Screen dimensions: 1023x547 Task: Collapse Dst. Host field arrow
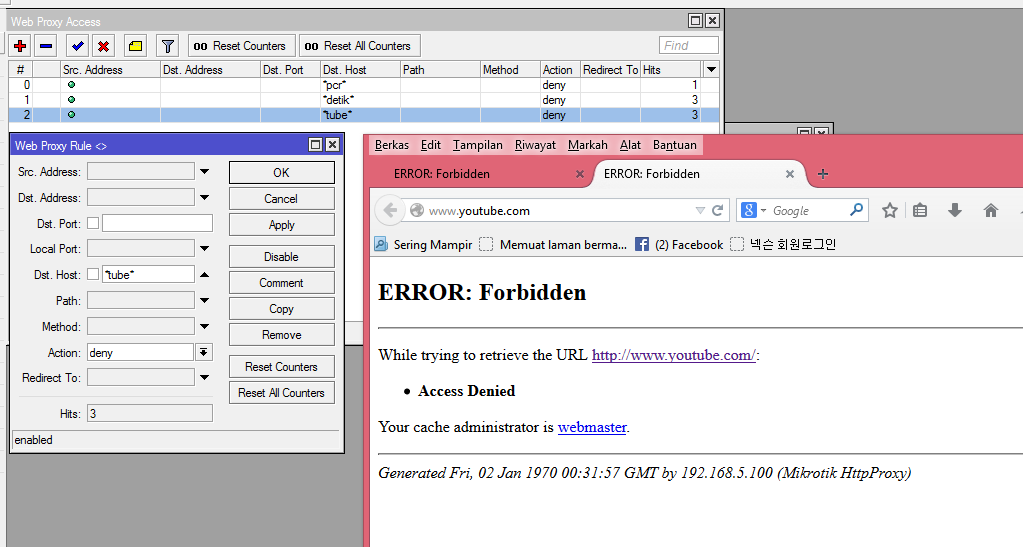click(204, 275)
